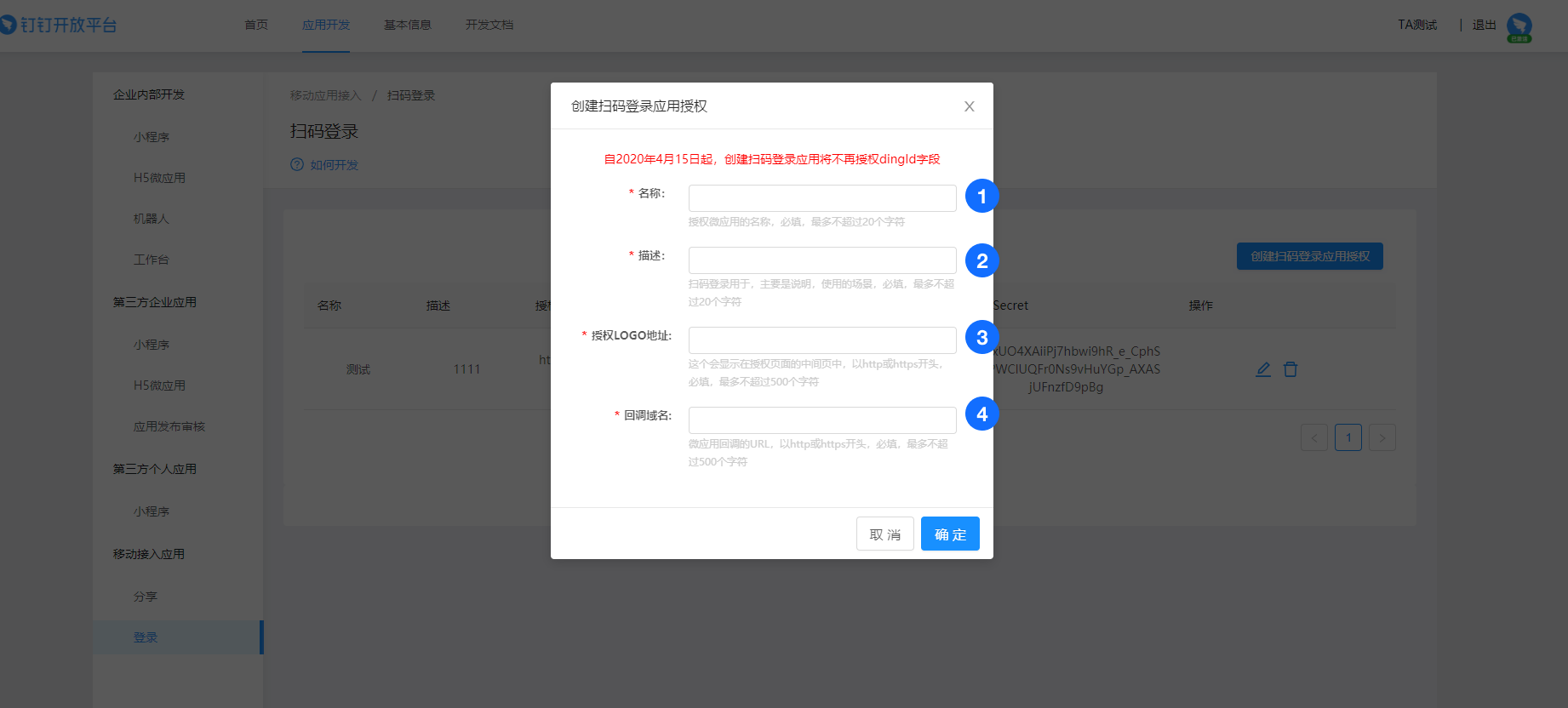
Task: Click the 如何开发 help question icon
Action: click(297, 165)
